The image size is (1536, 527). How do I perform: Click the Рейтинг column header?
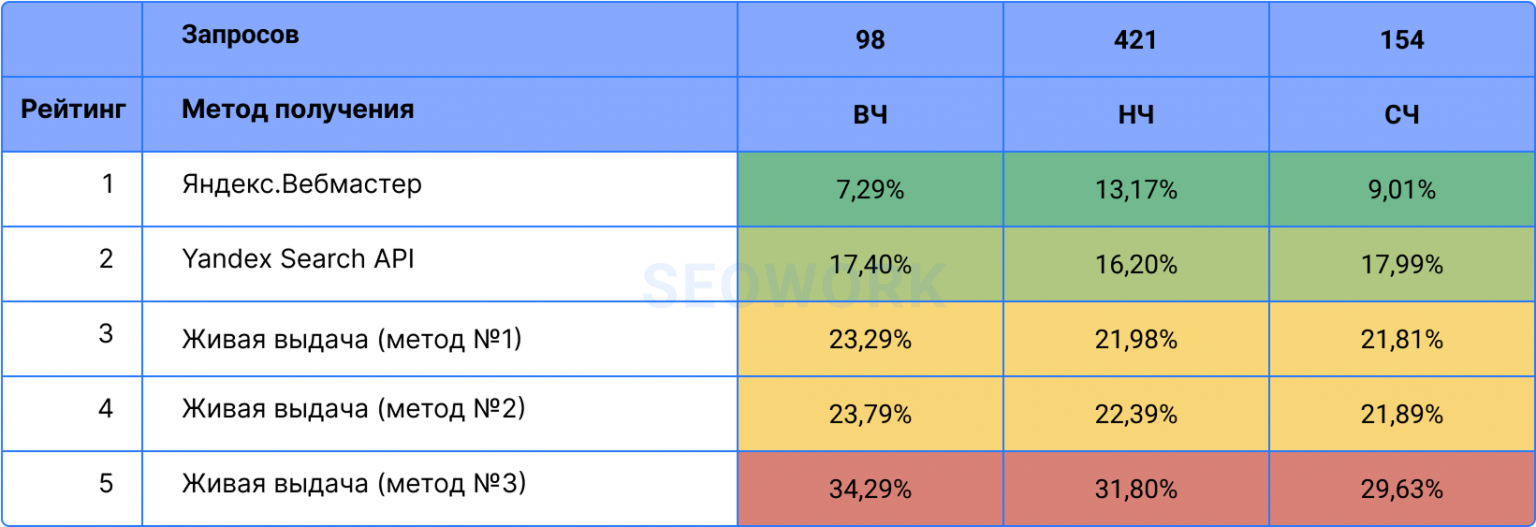(73, 109)
